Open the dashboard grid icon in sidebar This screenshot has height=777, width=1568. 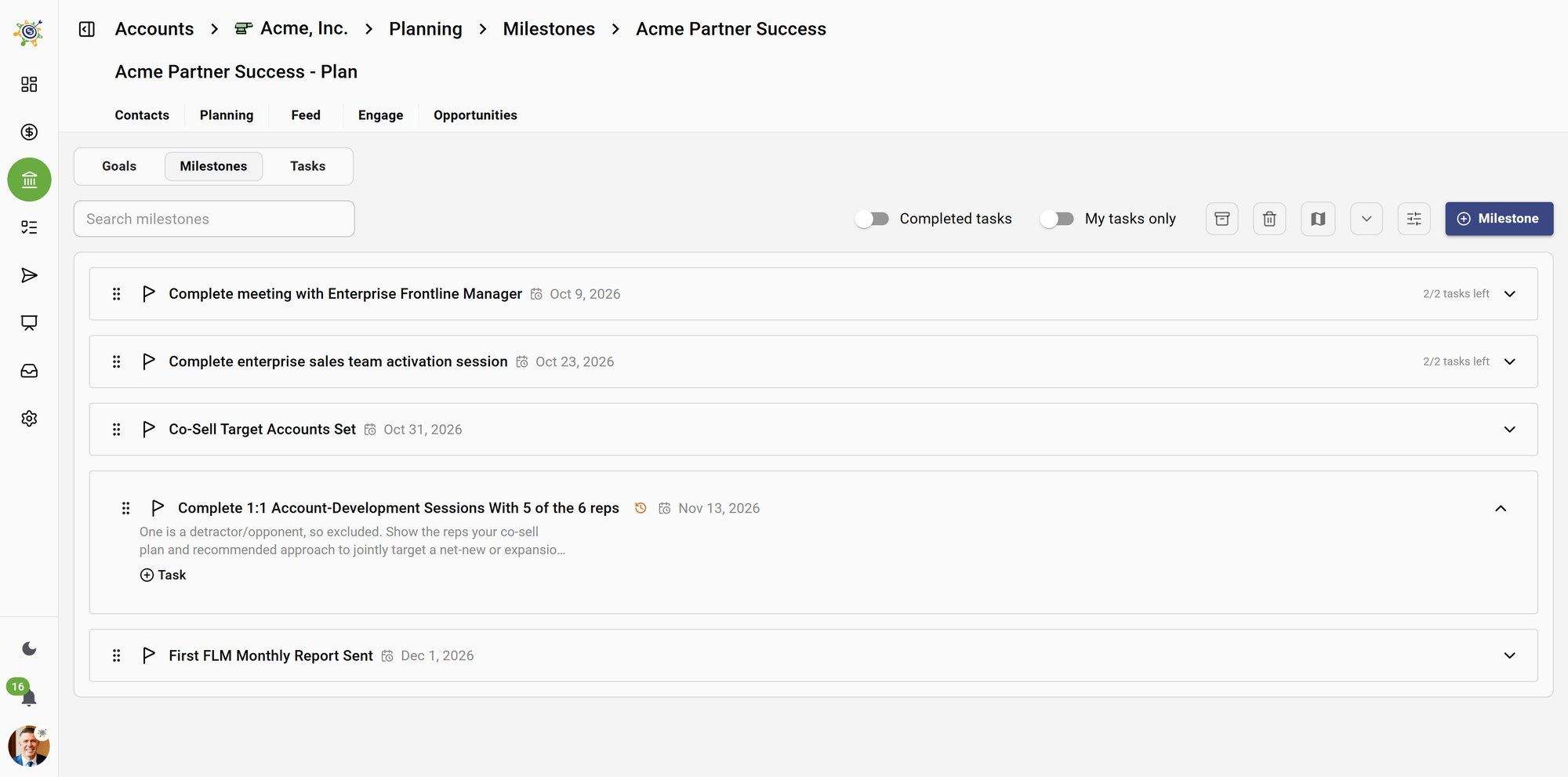pyautogui.click(x=29, y=84)
